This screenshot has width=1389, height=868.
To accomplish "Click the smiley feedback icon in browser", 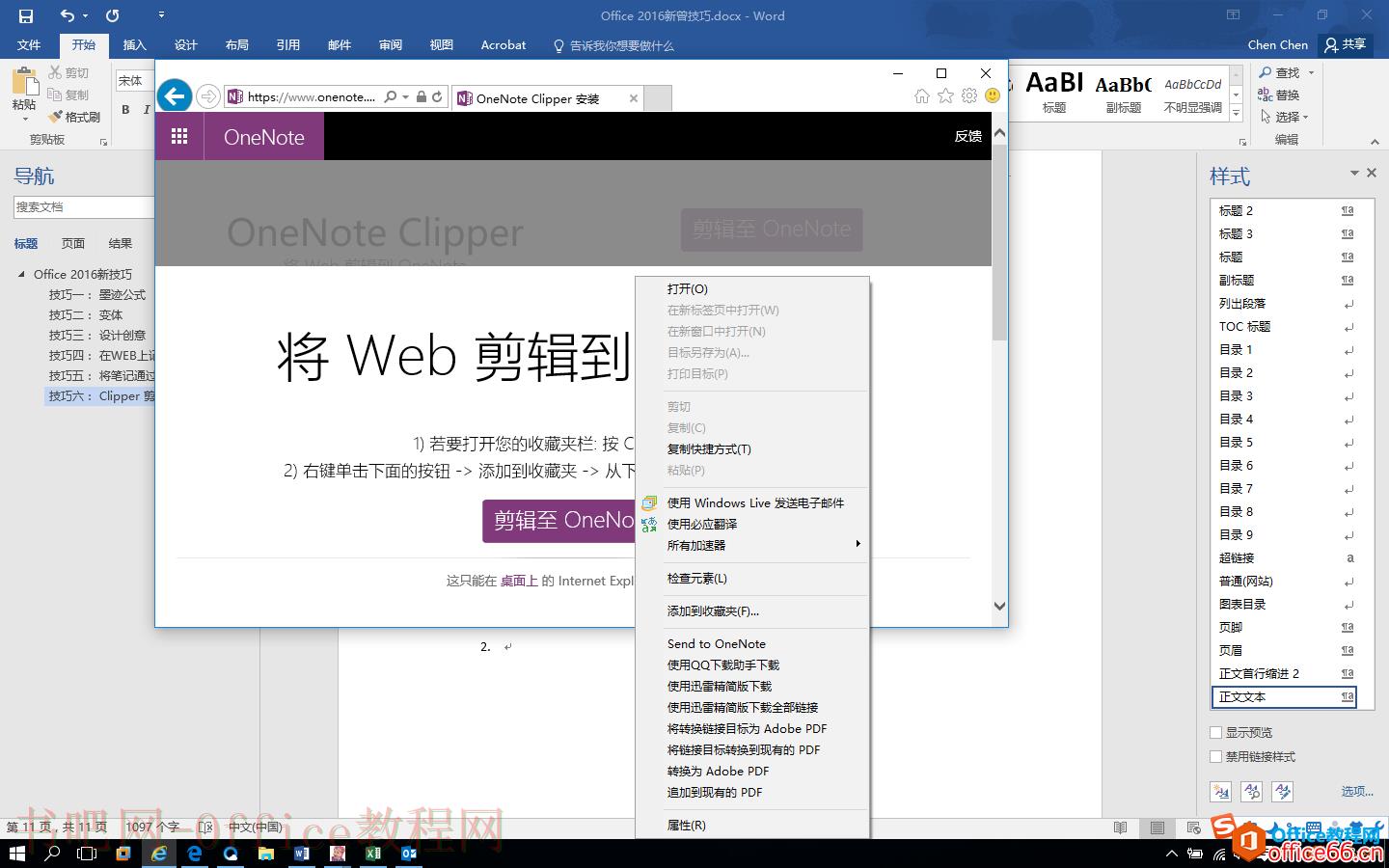I will coord(993,96).
